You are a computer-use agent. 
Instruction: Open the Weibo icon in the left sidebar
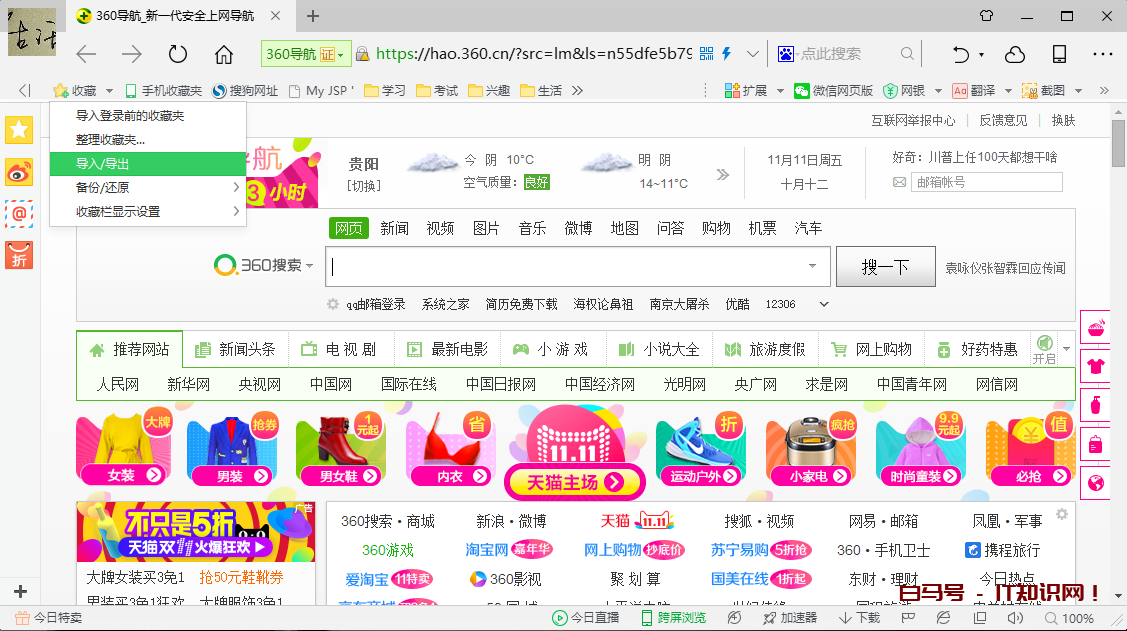click(19, 172)
